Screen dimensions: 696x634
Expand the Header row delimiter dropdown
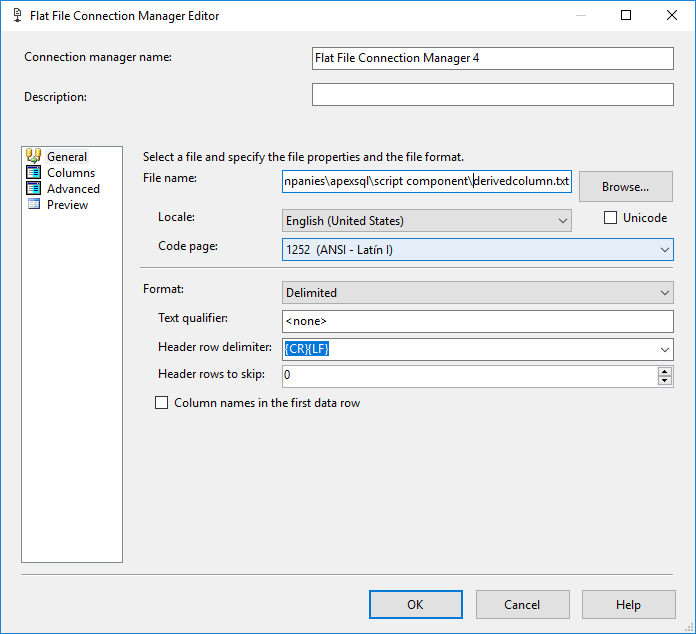[x=664, y=349]
